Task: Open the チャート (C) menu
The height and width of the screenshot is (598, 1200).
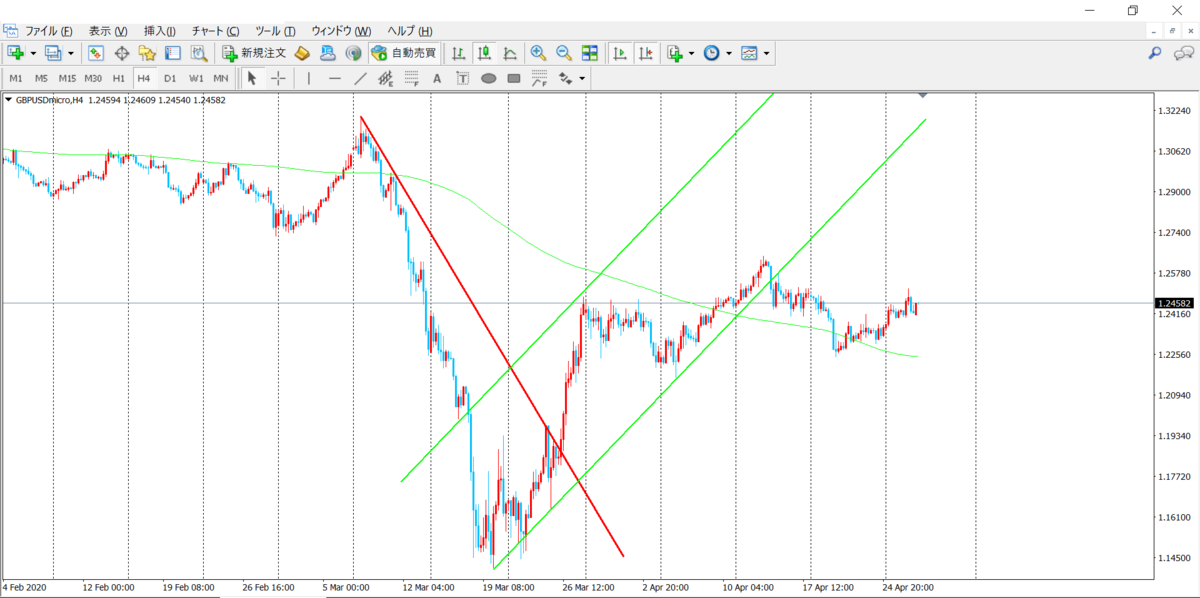Action: (216, 31)
